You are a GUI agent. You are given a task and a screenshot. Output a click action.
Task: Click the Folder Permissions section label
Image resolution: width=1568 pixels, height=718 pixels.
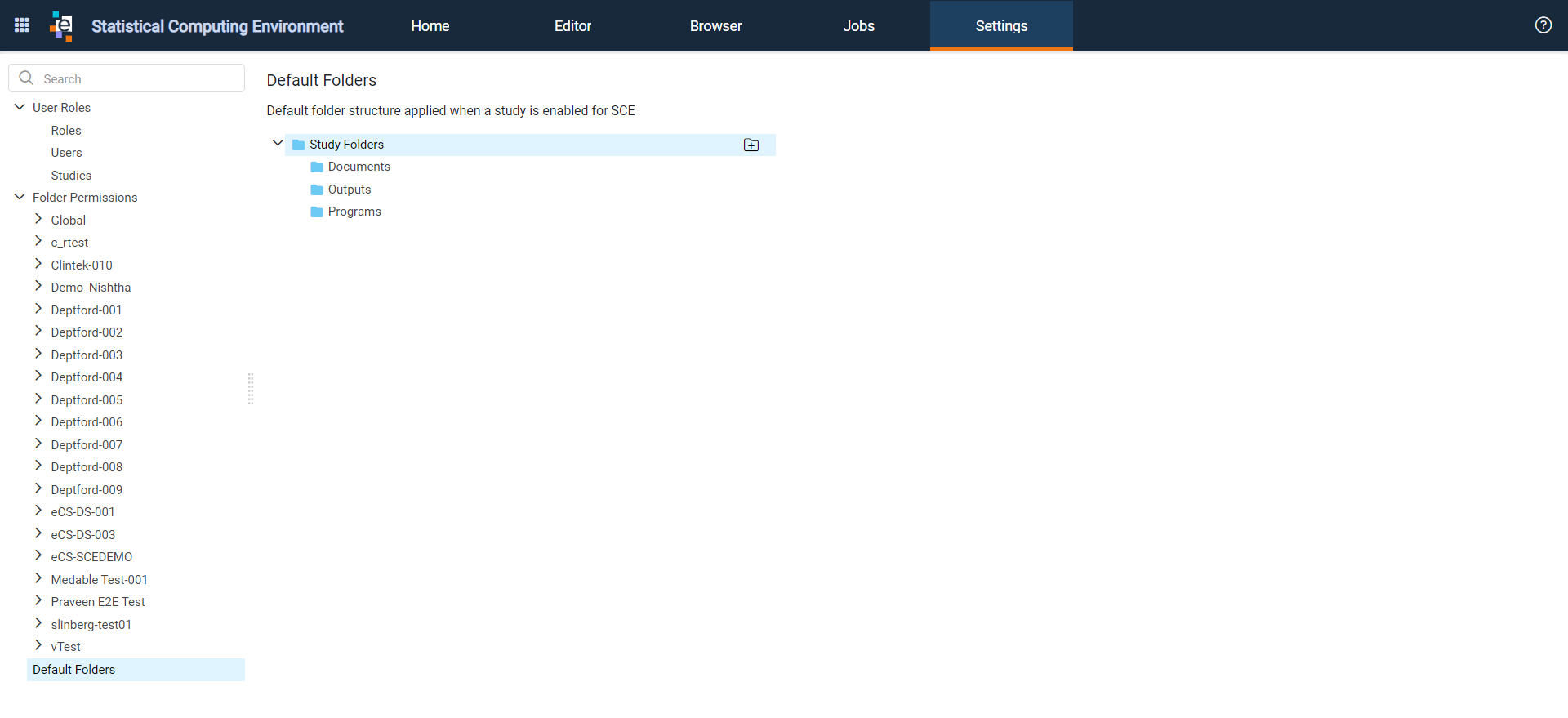85,198
